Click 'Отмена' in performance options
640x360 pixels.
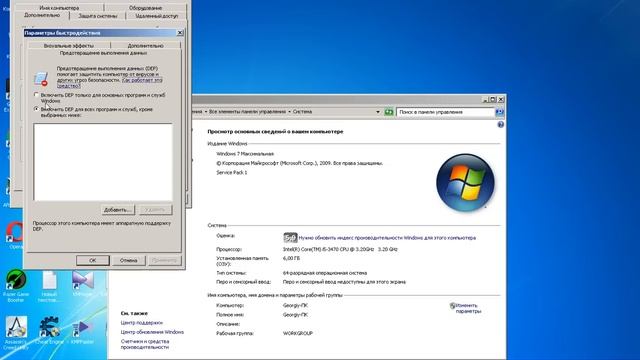click(128, 260)
